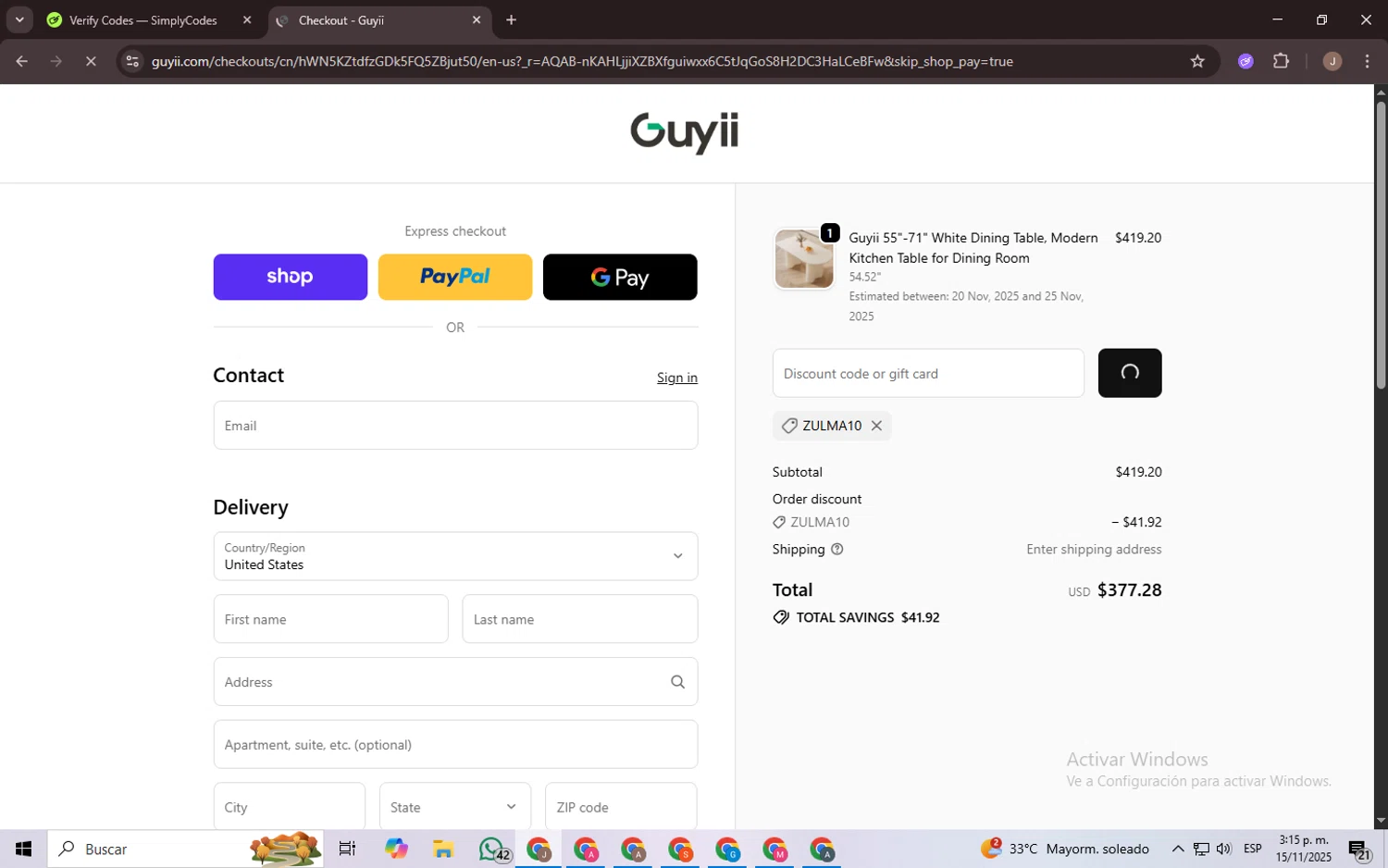Click the First name field

[330, 619]
